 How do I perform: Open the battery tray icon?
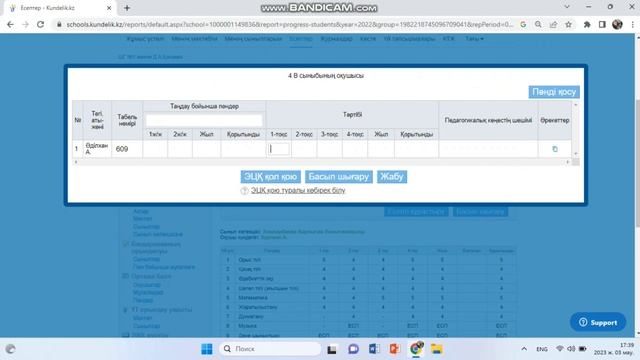click(x=583, y=349)
